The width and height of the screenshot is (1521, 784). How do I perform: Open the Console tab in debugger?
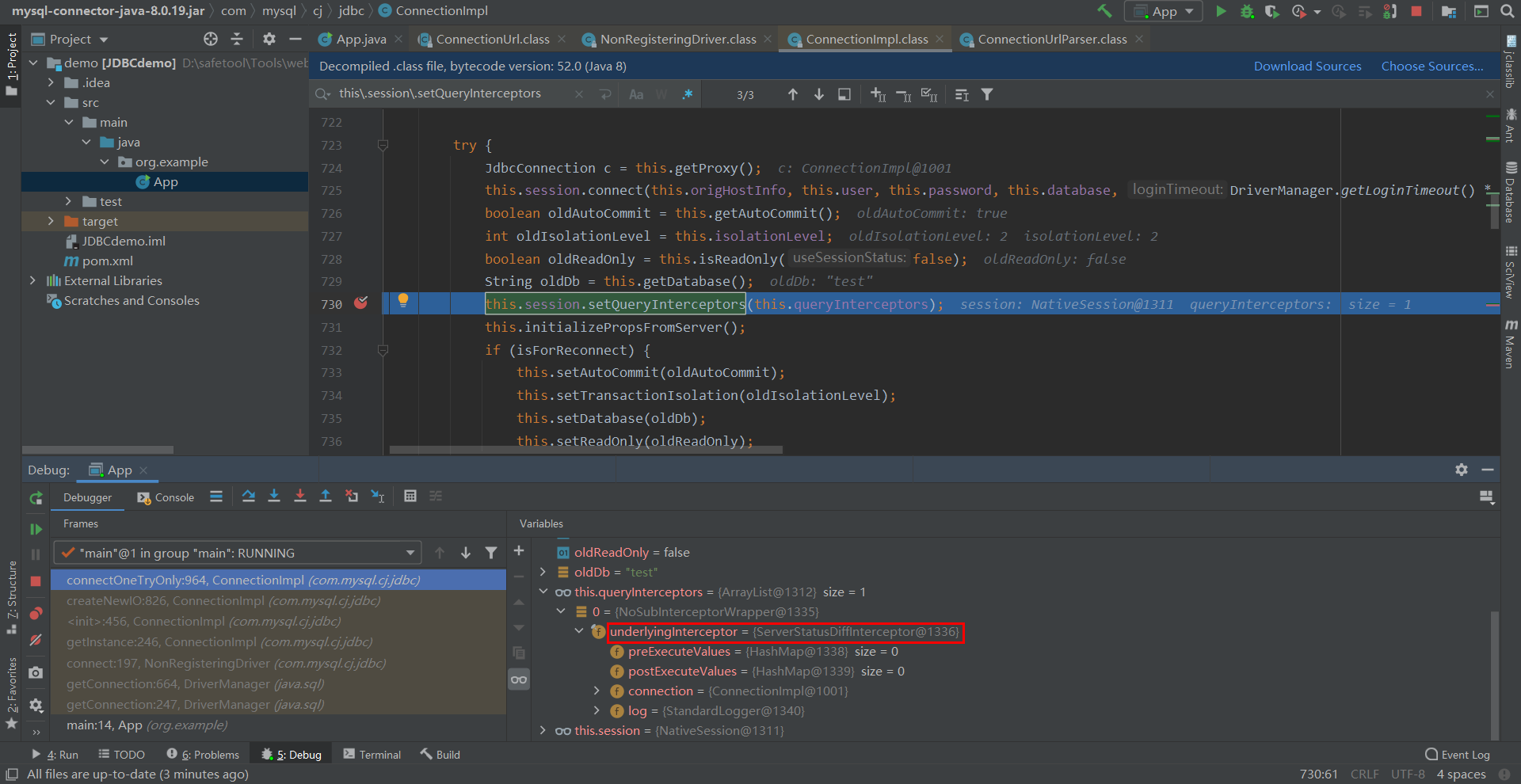point(166,497)
